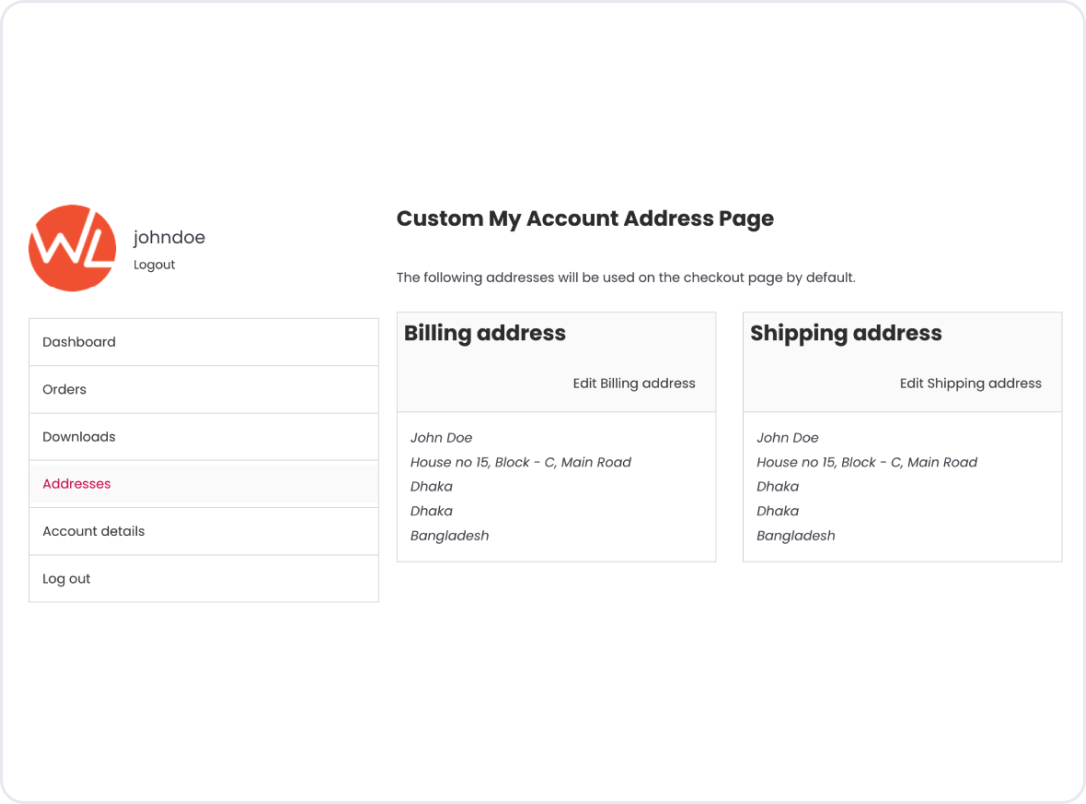Click Bangladesh in the billing address
Viewport: 1086px width, 804px height.
pos(449,536)
